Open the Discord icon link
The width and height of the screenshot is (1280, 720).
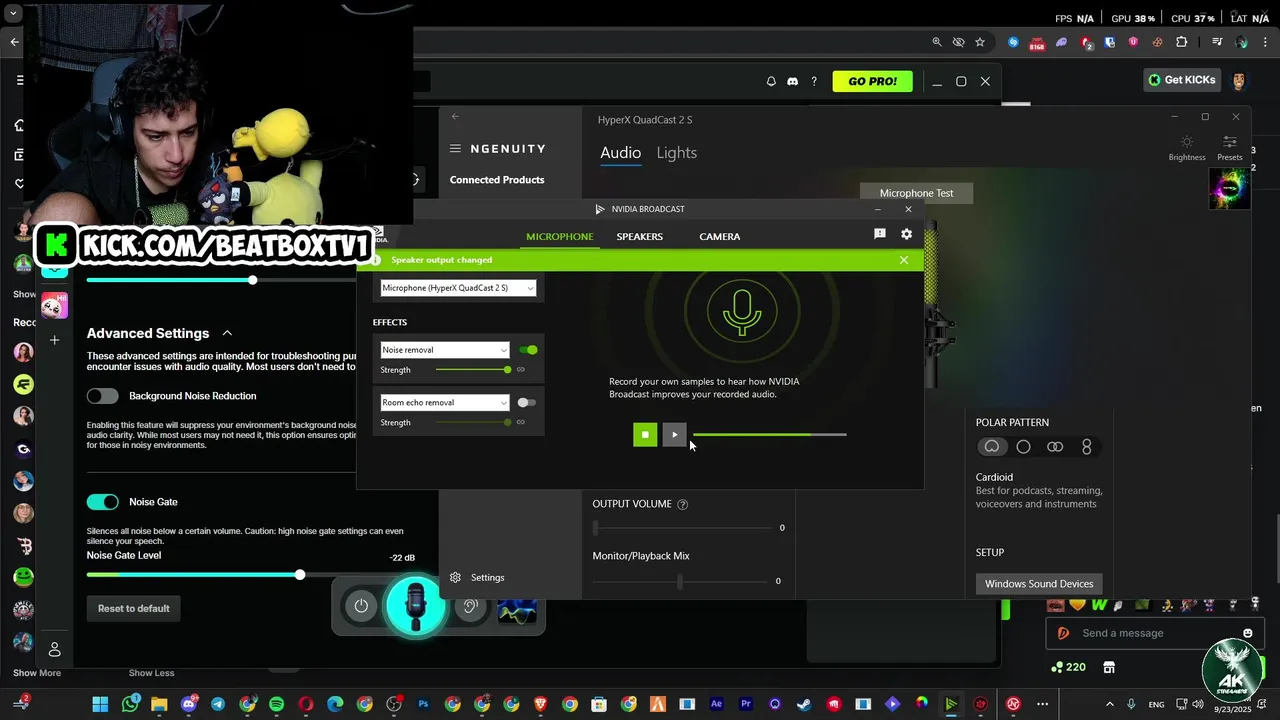point(793,81)
